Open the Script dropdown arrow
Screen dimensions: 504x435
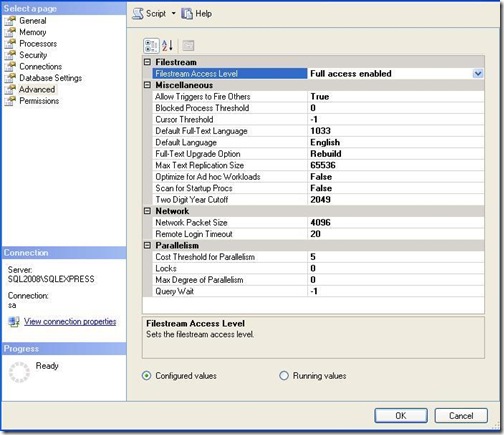coord(173,14)
